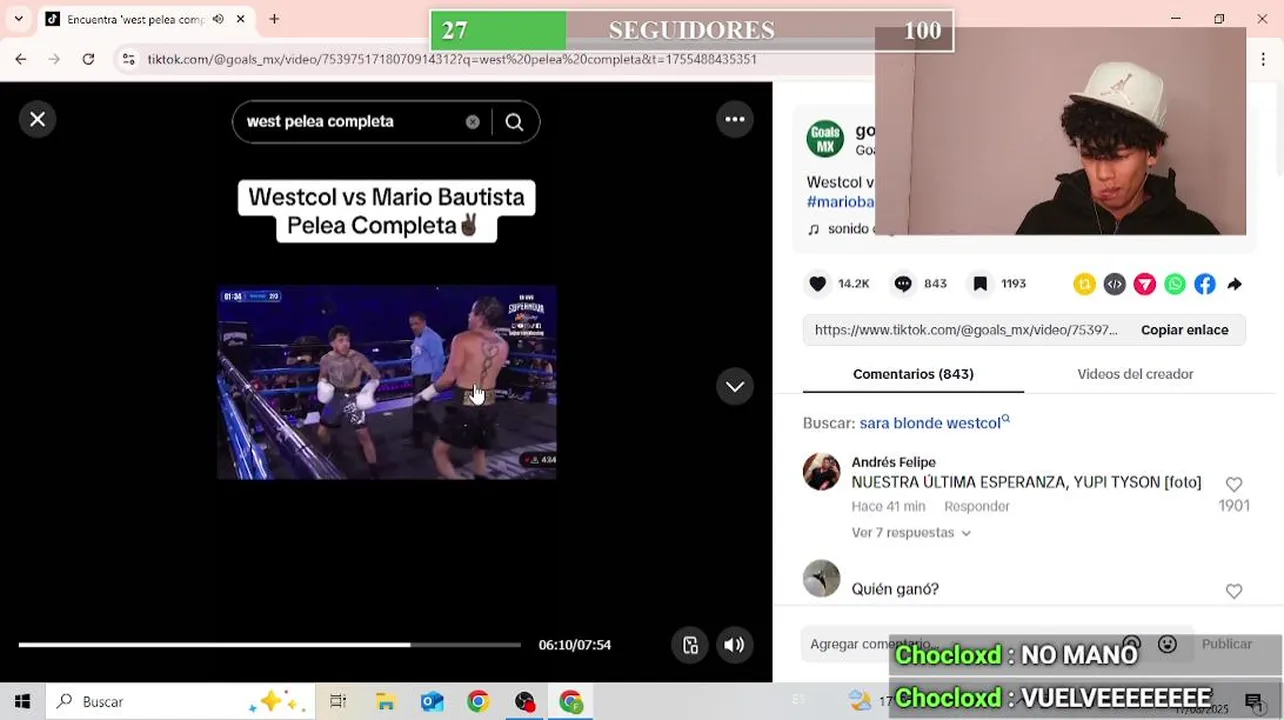1284x720 pixels.
Task: Open comments via speech bubble icon
Action: coord(903,284)
